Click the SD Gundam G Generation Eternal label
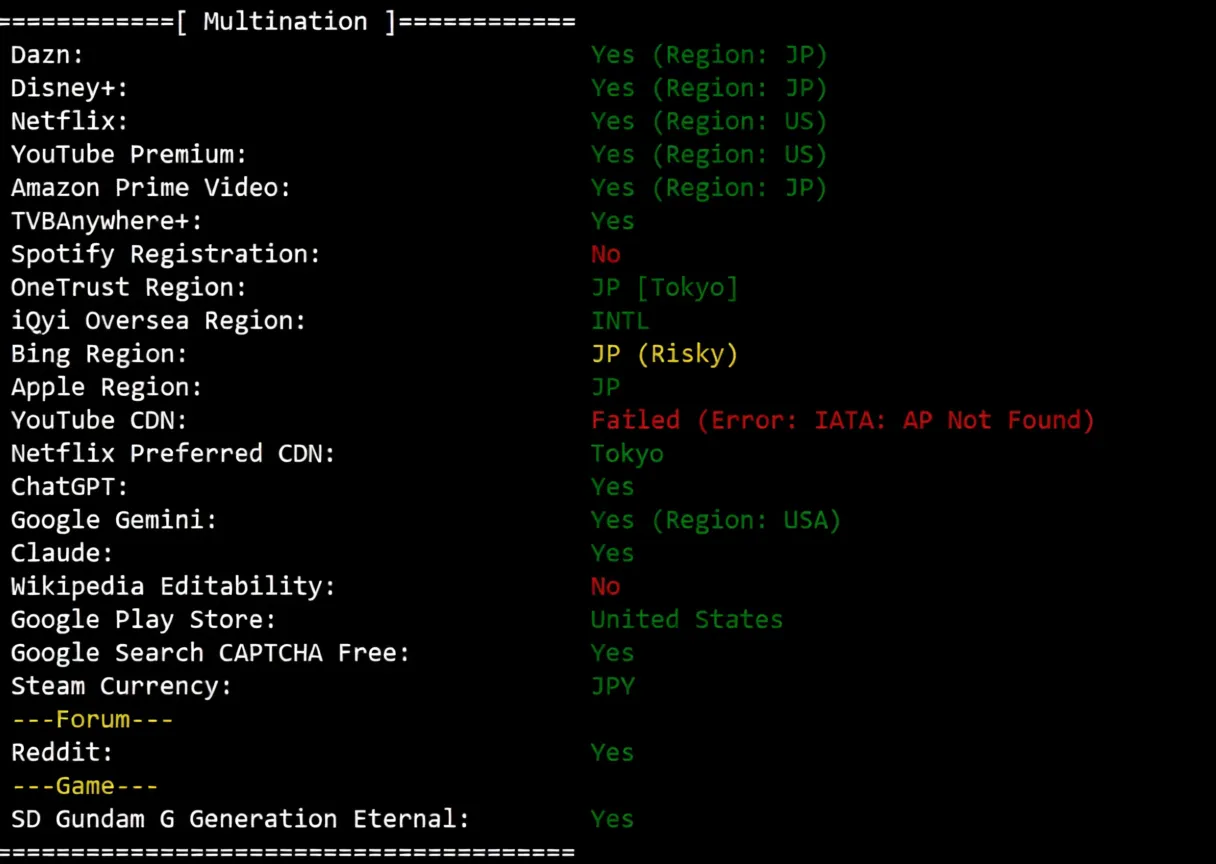The image size is (1216, 864). click(x=240, y=819)
